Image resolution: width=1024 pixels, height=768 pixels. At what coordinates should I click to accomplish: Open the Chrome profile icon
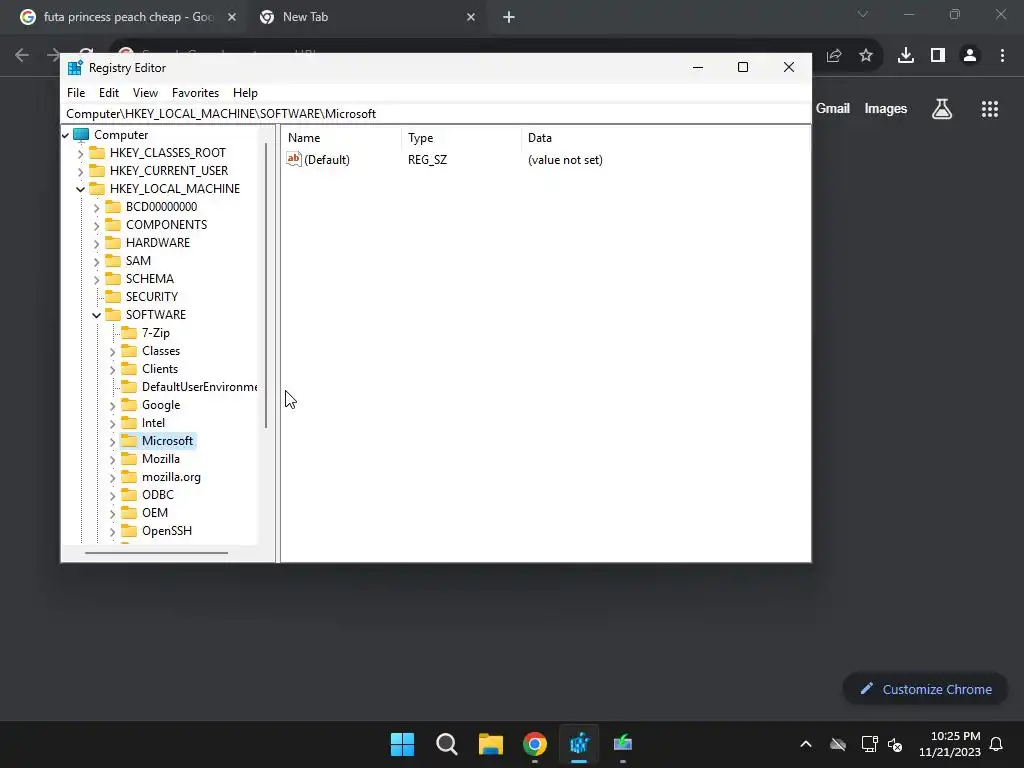970,56
